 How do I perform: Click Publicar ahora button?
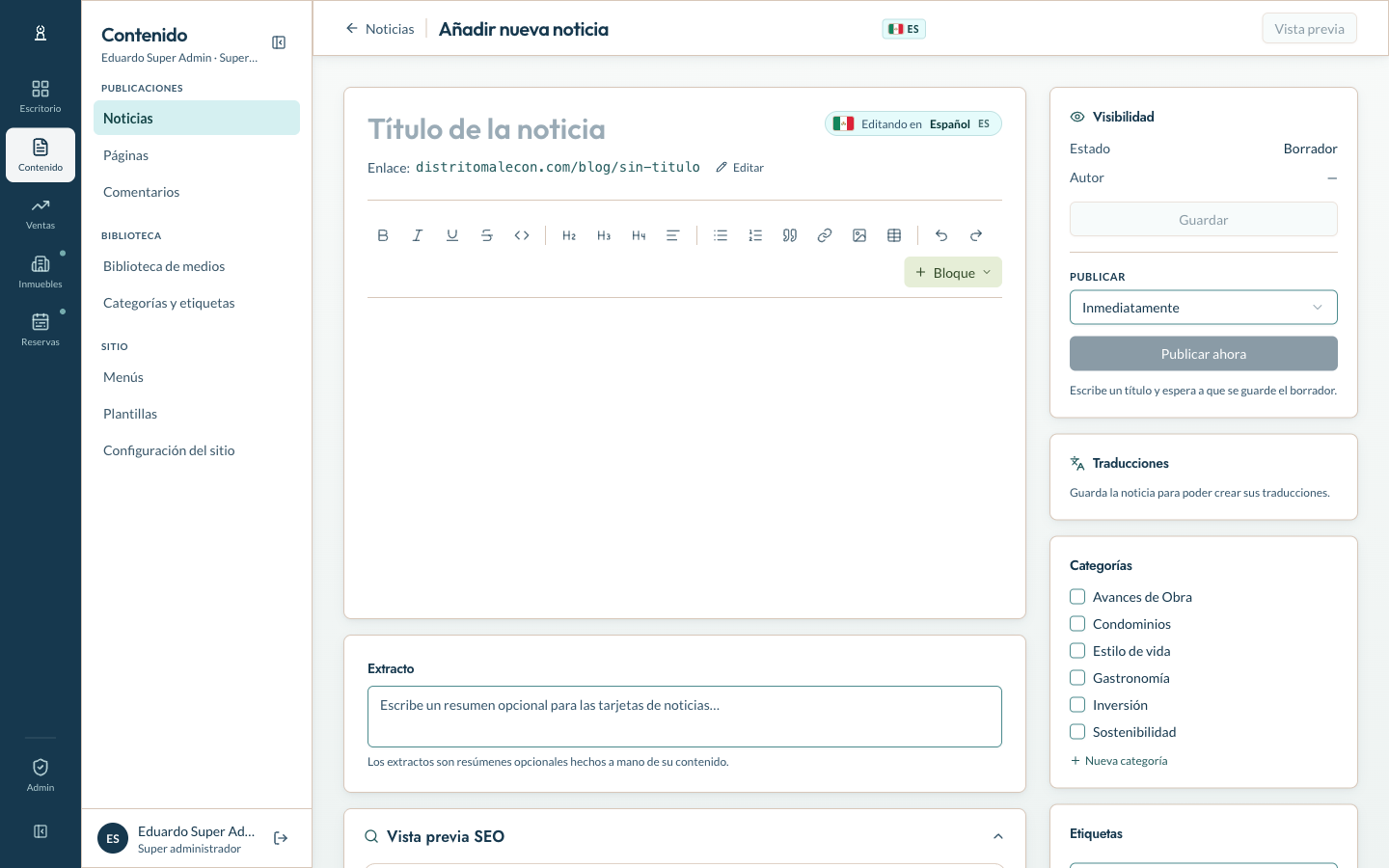click(x=1204, y=354)
